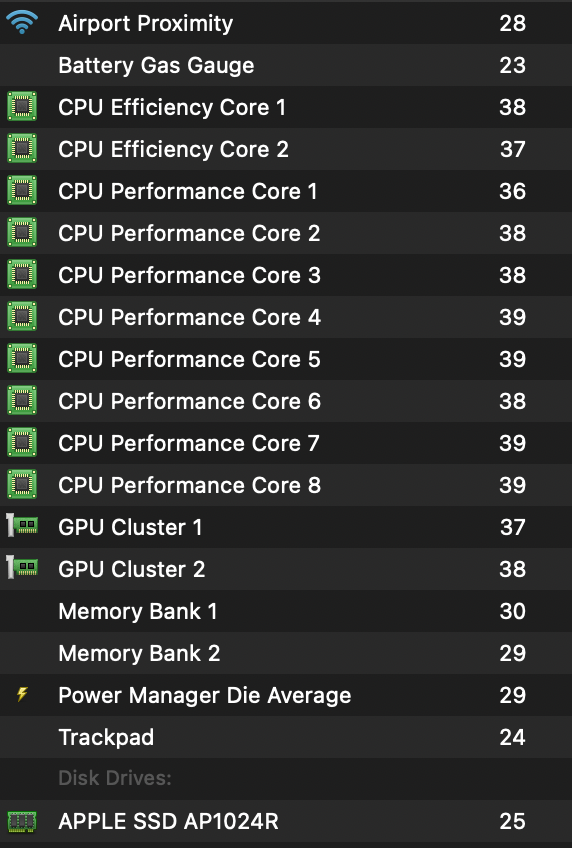This screenshot has width=572, height=848.
Task: Click the Airport Proximity temperature value 28
Action: point(513,23)
